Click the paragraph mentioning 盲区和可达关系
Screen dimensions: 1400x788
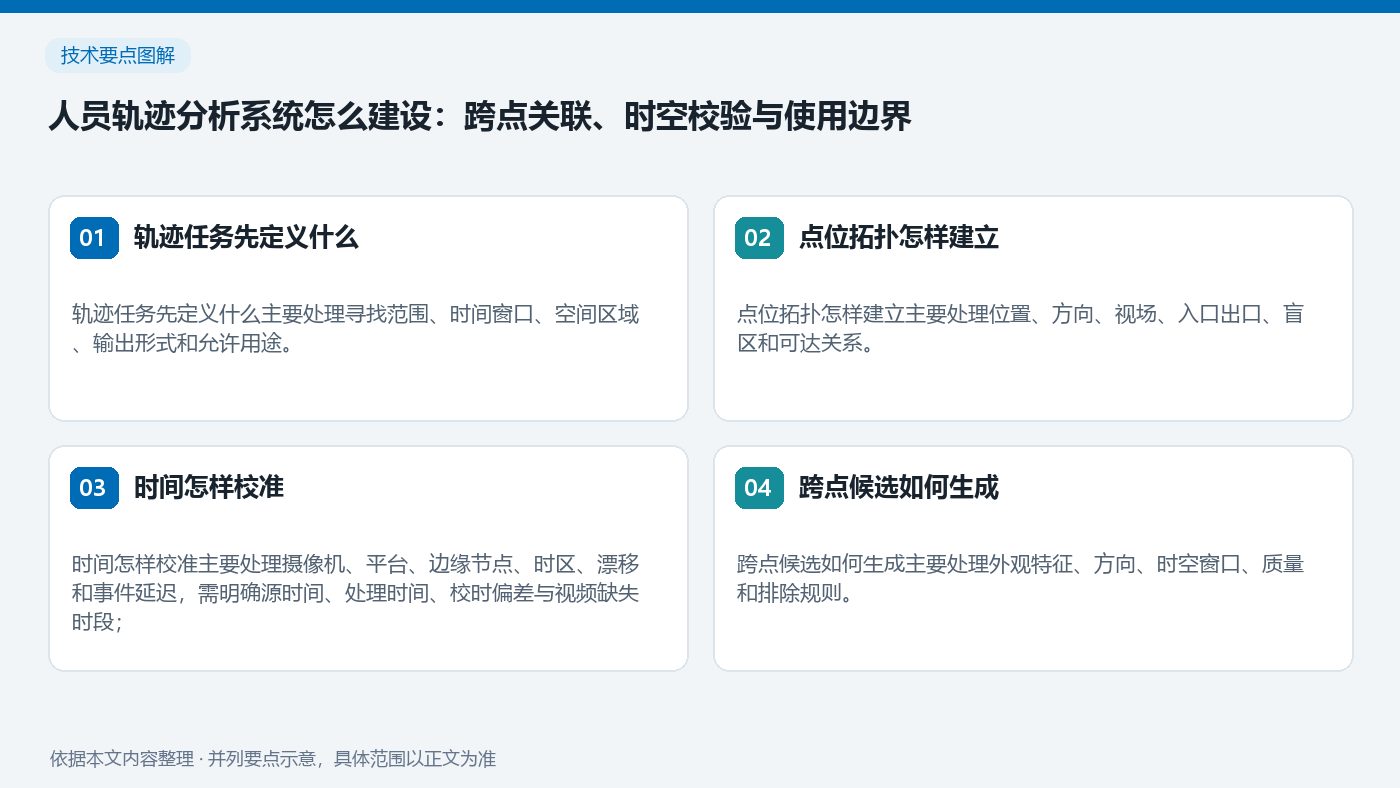[x=1020, y=329]
